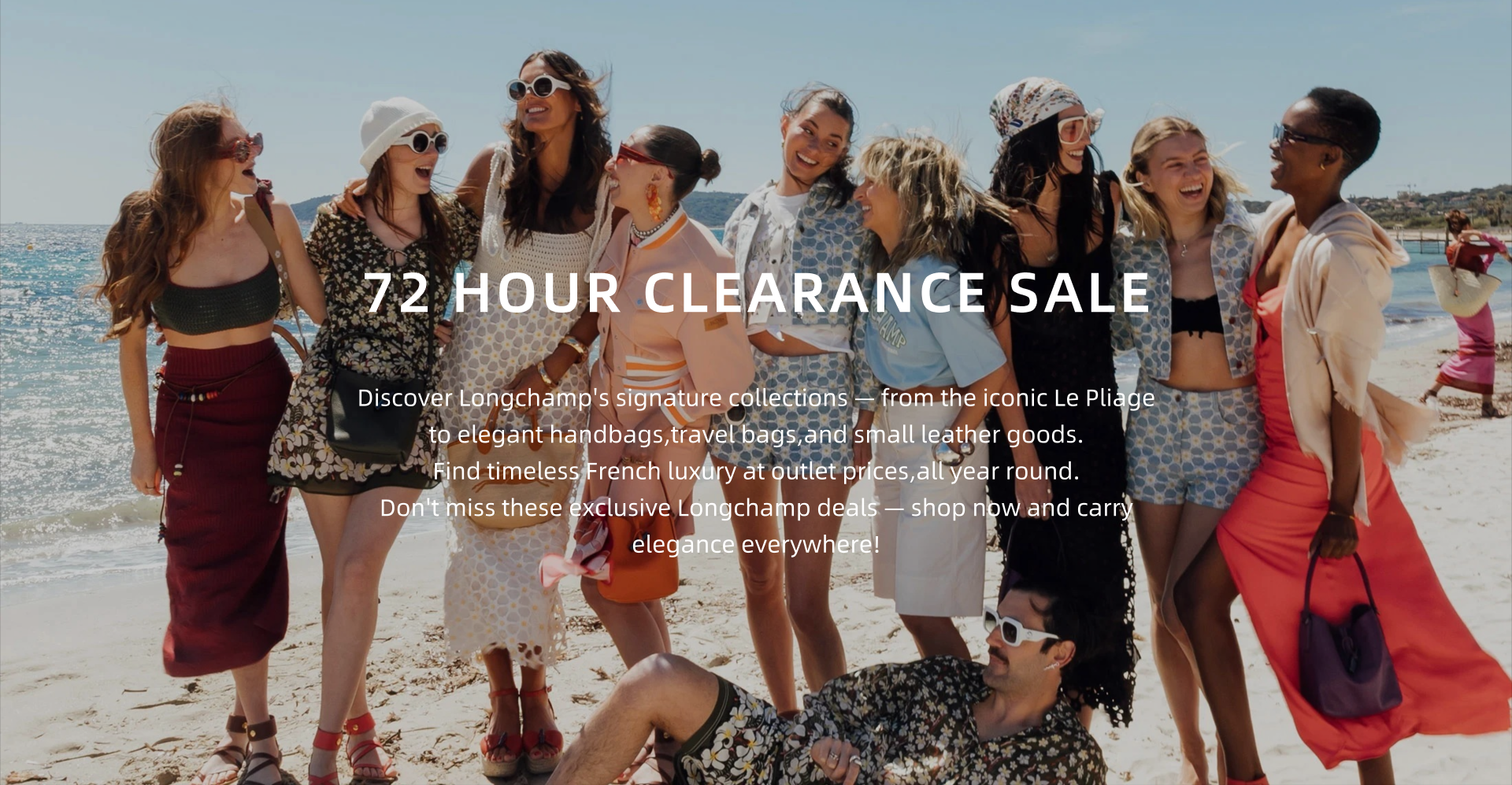Screen dimensions: 1512x785
Task: Click the 'Don't miss these exclusive Longchamp deals' line
Action: tap(628, 508)
